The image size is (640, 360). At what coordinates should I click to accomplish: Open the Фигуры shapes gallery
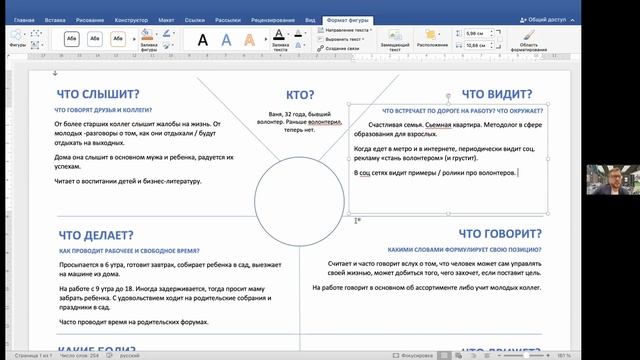[x=17, y=38]
